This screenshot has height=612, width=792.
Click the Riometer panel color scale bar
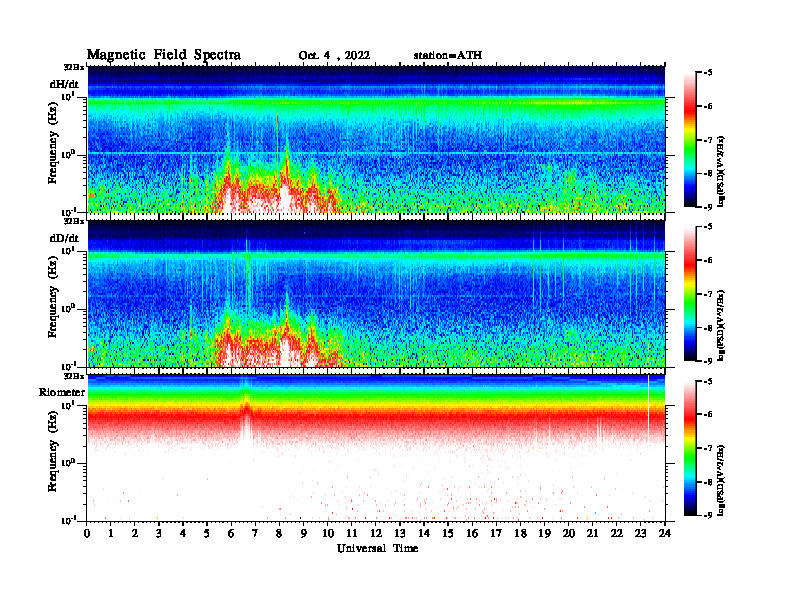(x=689, y=448)
